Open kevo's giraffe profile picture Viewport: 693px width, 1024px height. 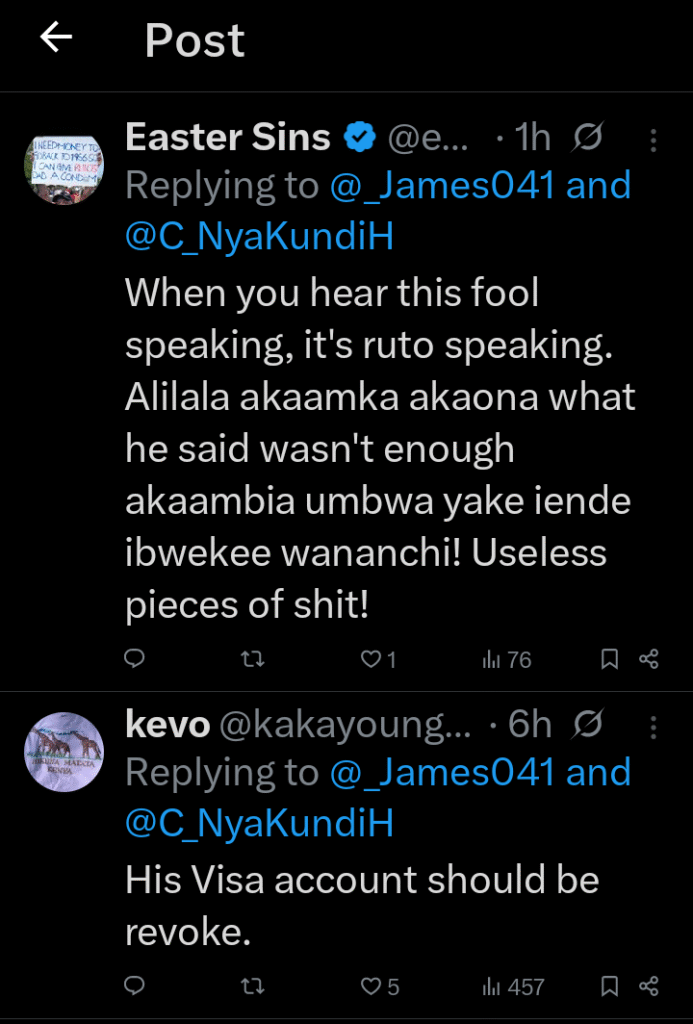(63, 752)
